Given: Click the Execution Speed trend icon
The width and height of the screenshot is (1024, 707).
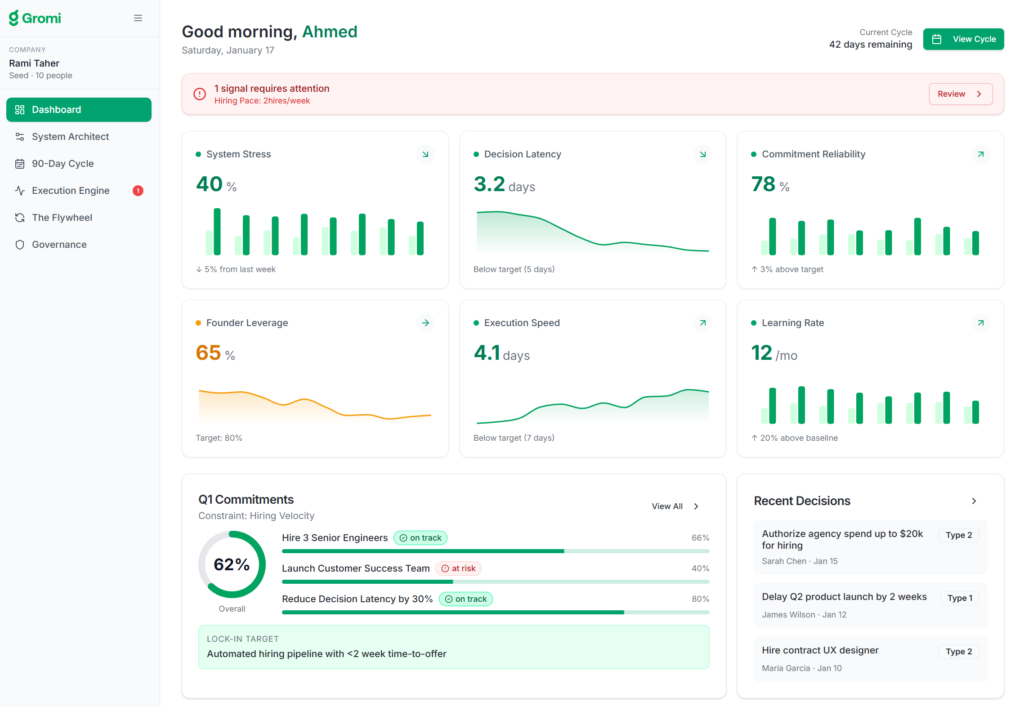Looking at the screenshot, I should click(x=703, y=323).
